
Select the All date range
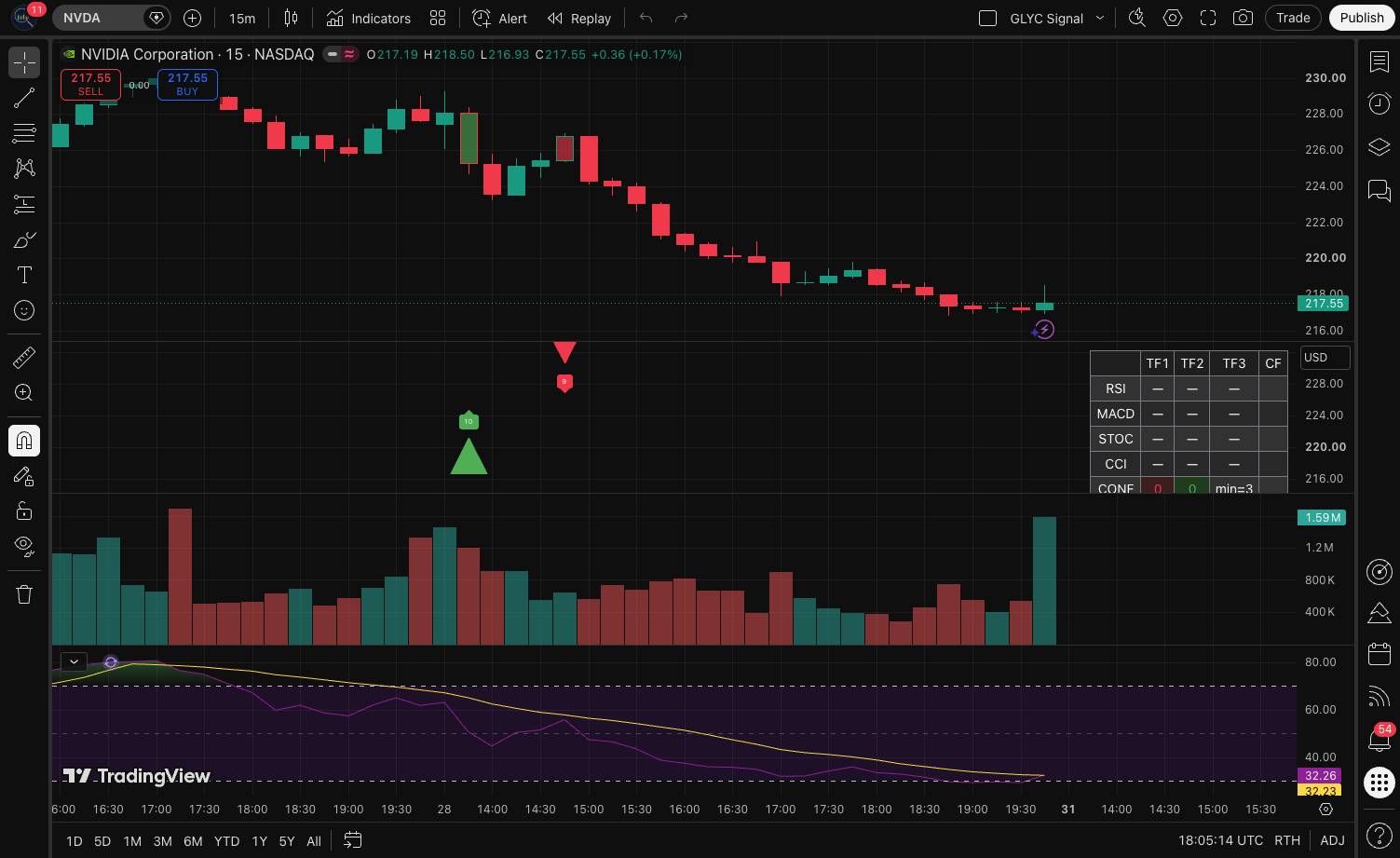314,840
